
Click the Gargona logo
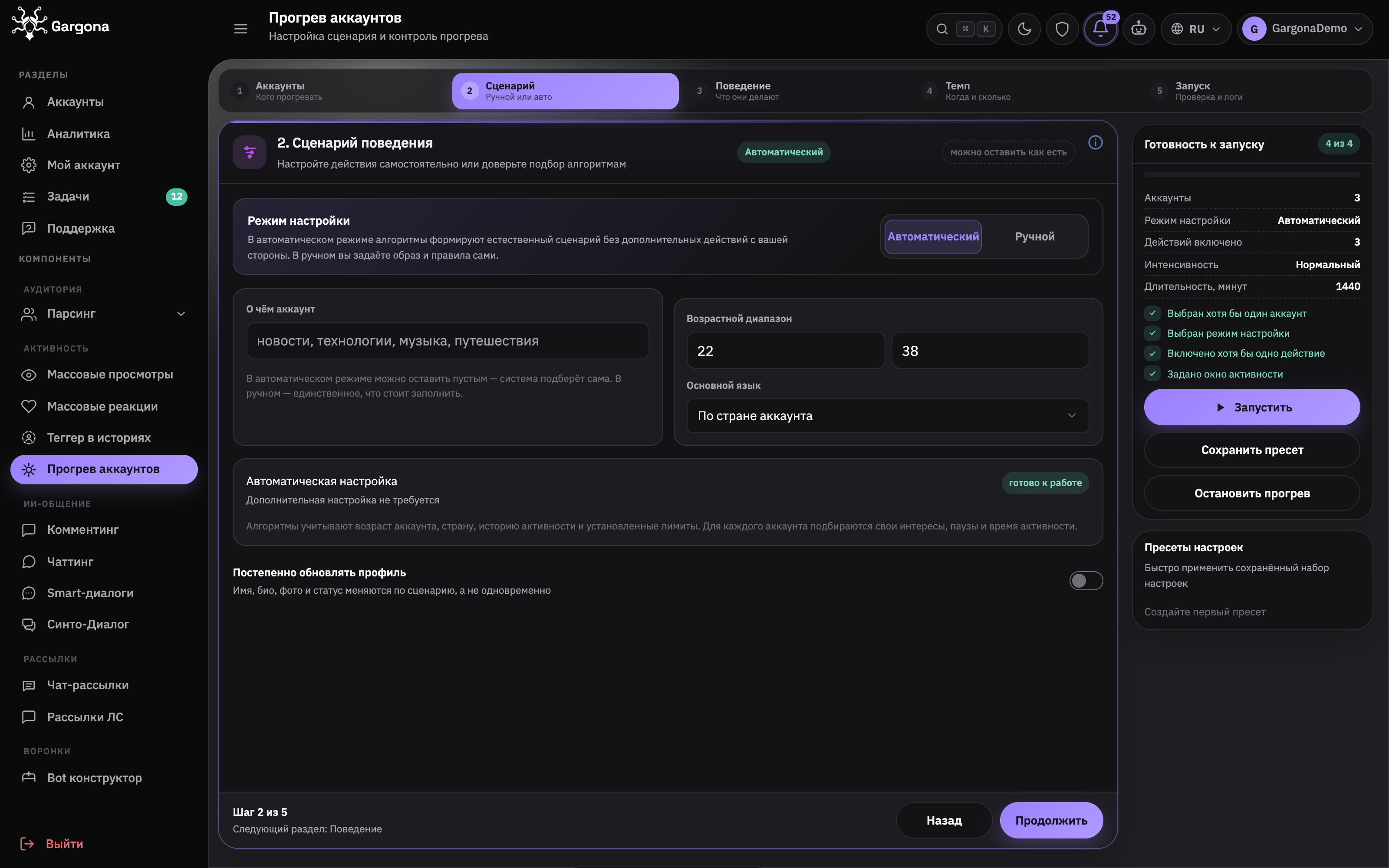click(x=60, y=24)
